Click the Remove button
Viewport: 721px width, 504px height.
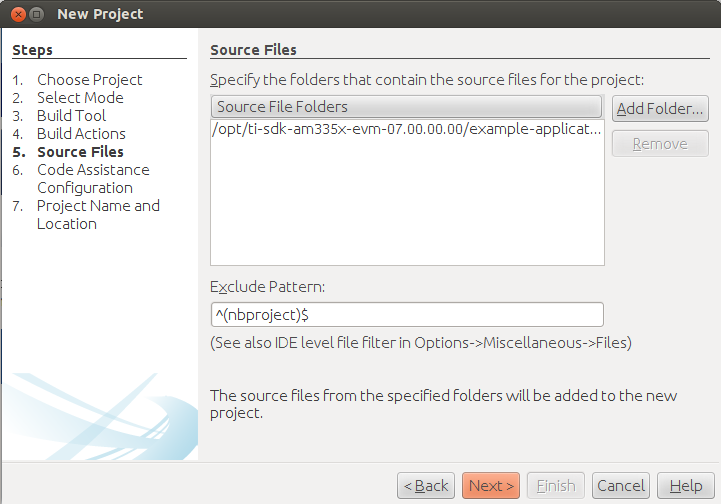[x=660, y=143]
